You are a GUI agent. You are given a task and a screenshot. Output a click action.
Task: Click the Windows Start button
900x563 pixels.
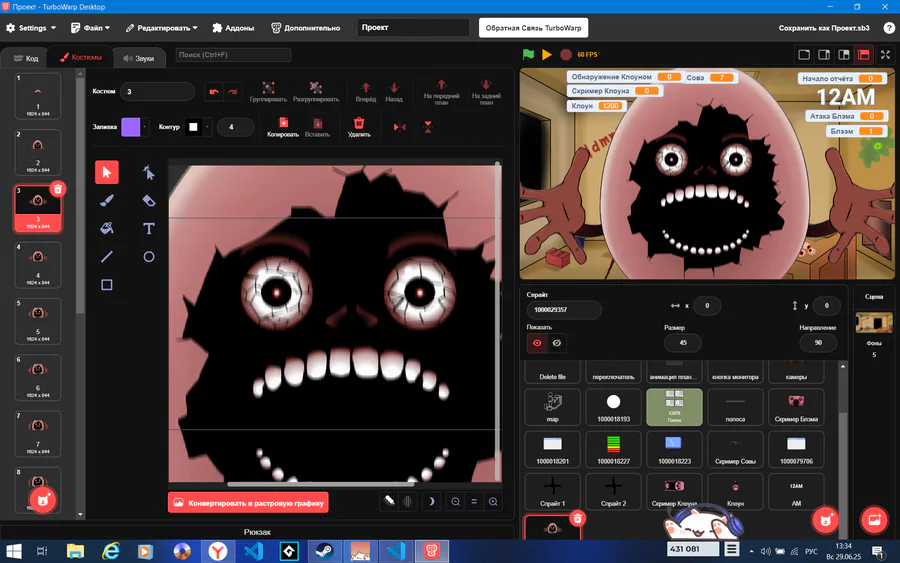[x=13, y=552]
